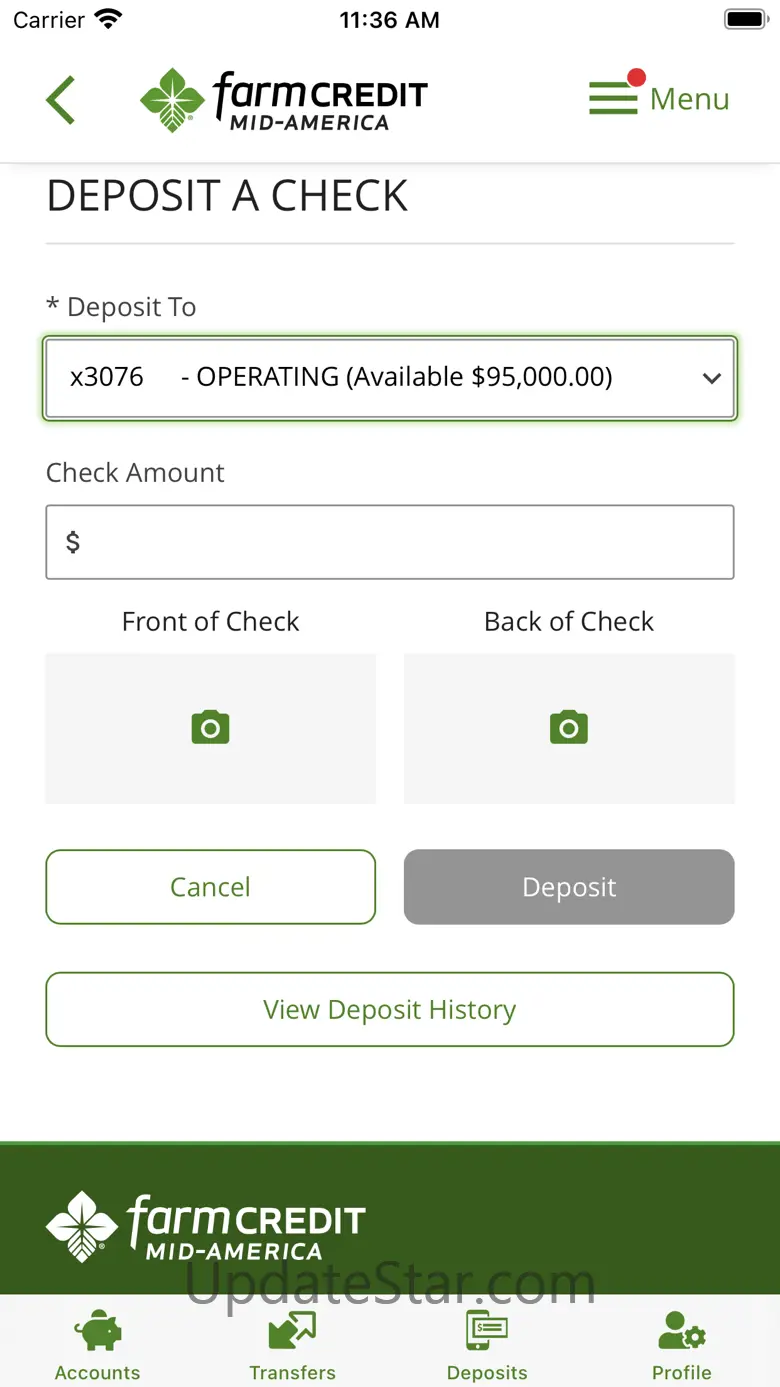Open View Deposit History
Viewport: 780px width, 1387px height.
pyautogui.click(x=390, y=1010)
